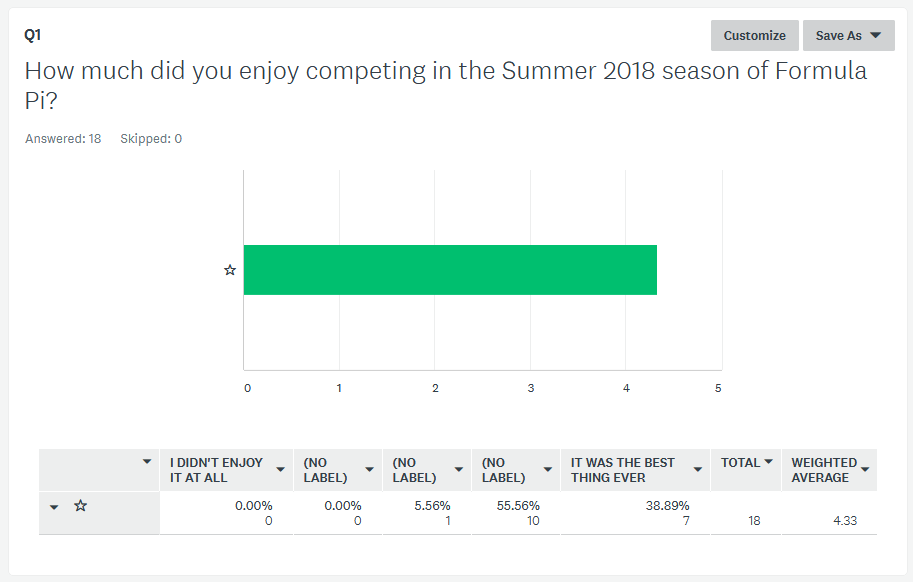The width and height of the screenshot is (913, 582).
Task: Open the Save As dropdown
Action: [848, 36]
